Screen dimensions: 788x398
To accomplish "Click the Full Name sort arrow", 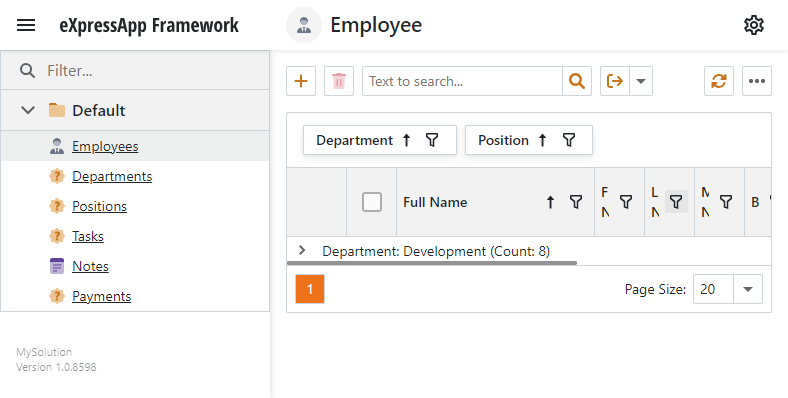I will [x=550, y=202].
